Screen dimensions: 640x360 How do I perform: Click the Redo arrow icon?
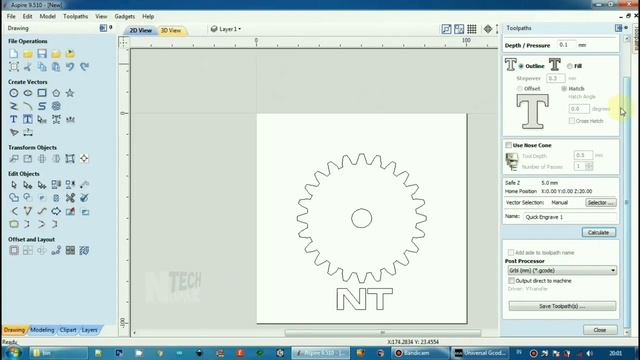(84, 67)
